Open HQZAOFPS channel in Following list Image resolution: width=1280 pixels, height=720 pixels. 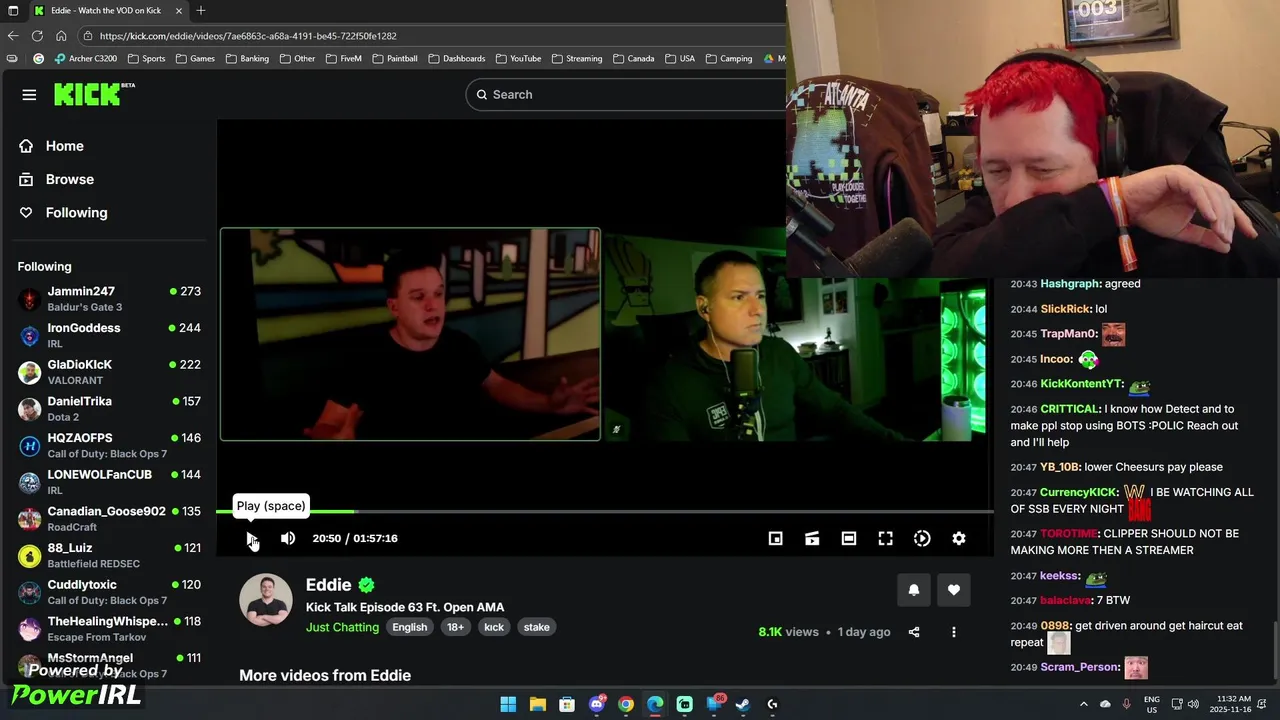[109, 445]
